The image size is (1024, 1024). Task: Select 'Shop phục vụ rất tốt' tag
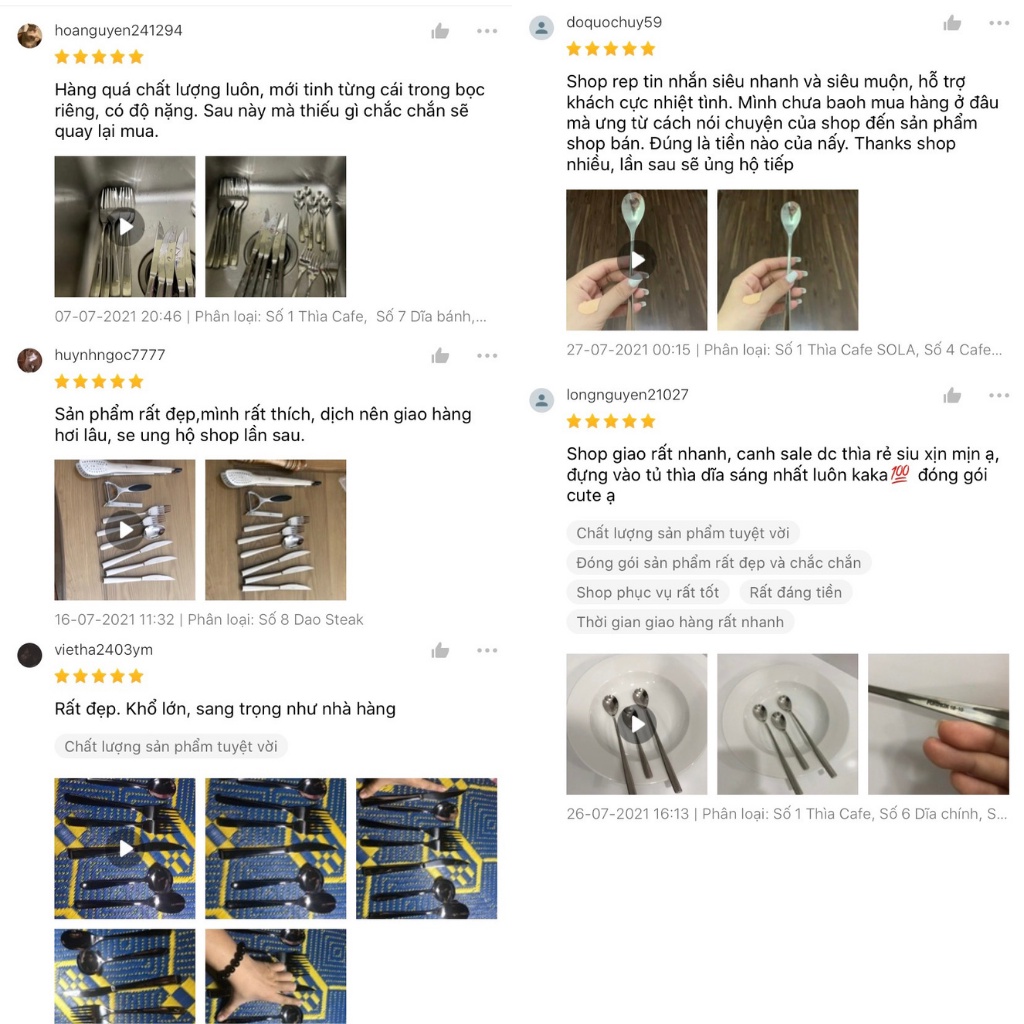[x=647, y=592]
